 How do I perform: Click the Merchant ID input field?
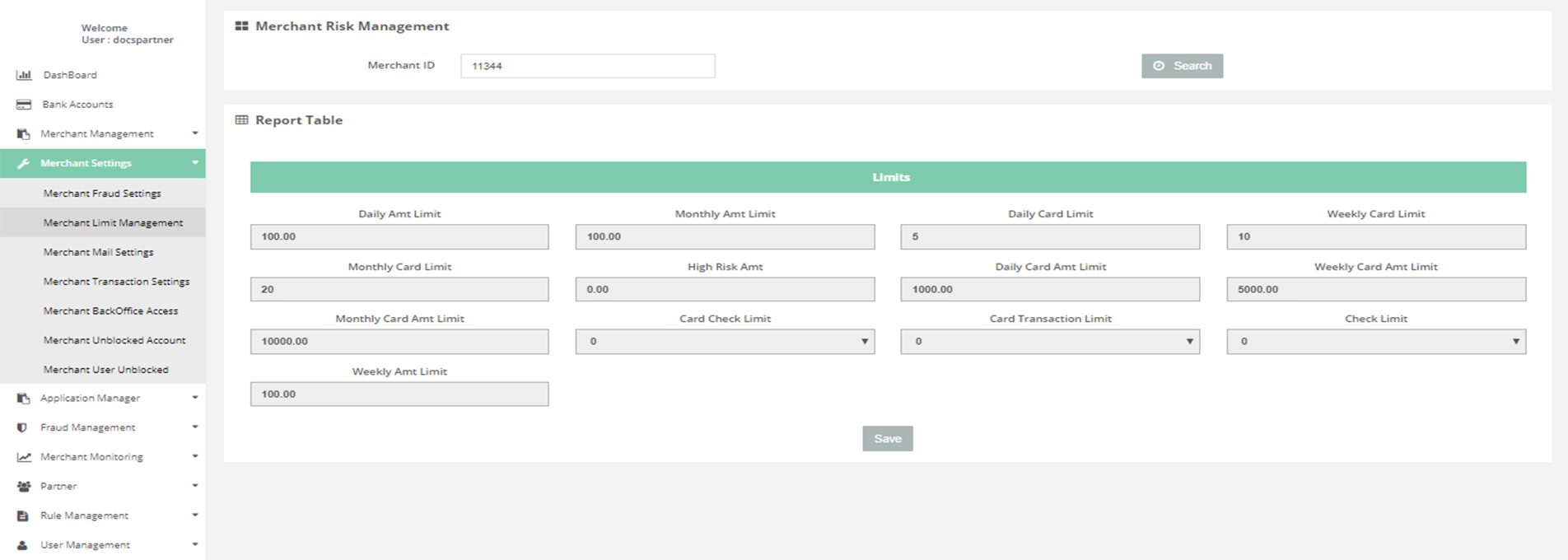587,66
